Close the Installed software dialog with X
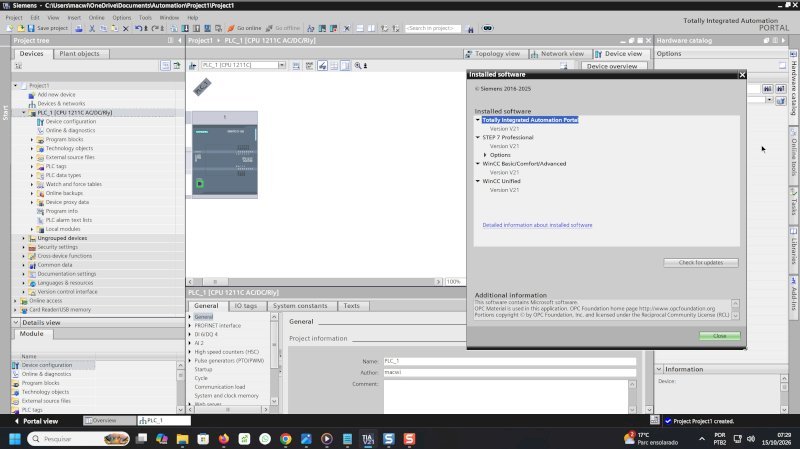This screenshot has width=800, height=449. 742,75
